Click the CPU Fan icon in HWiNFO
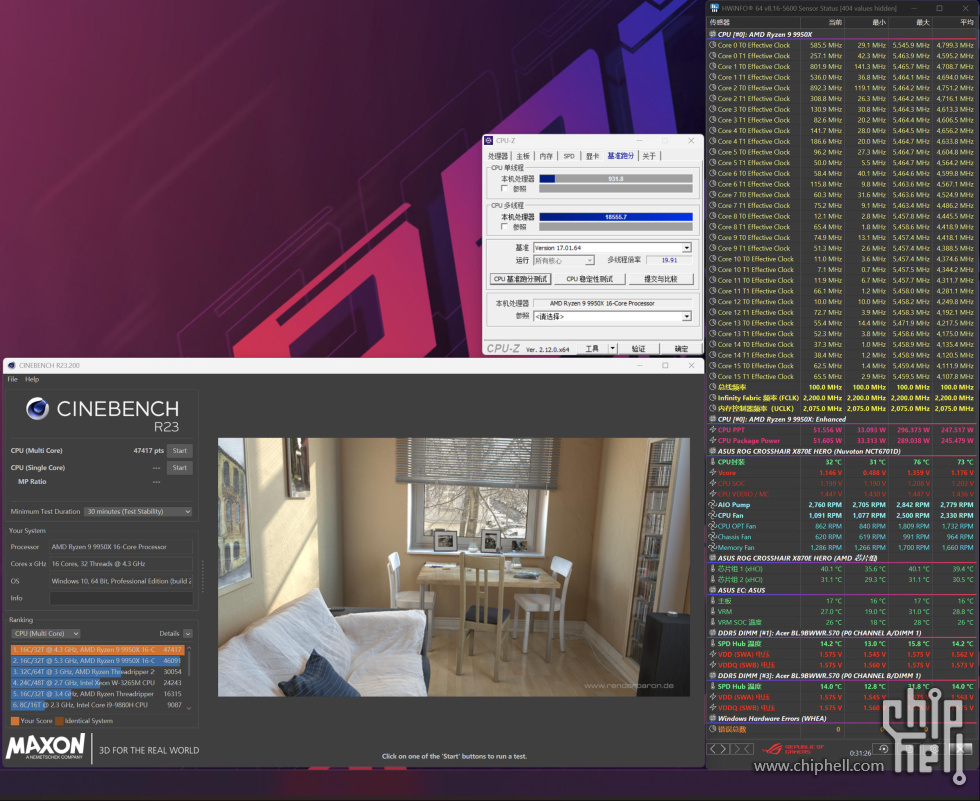This screenshot has width=980, height=801. 712,515
